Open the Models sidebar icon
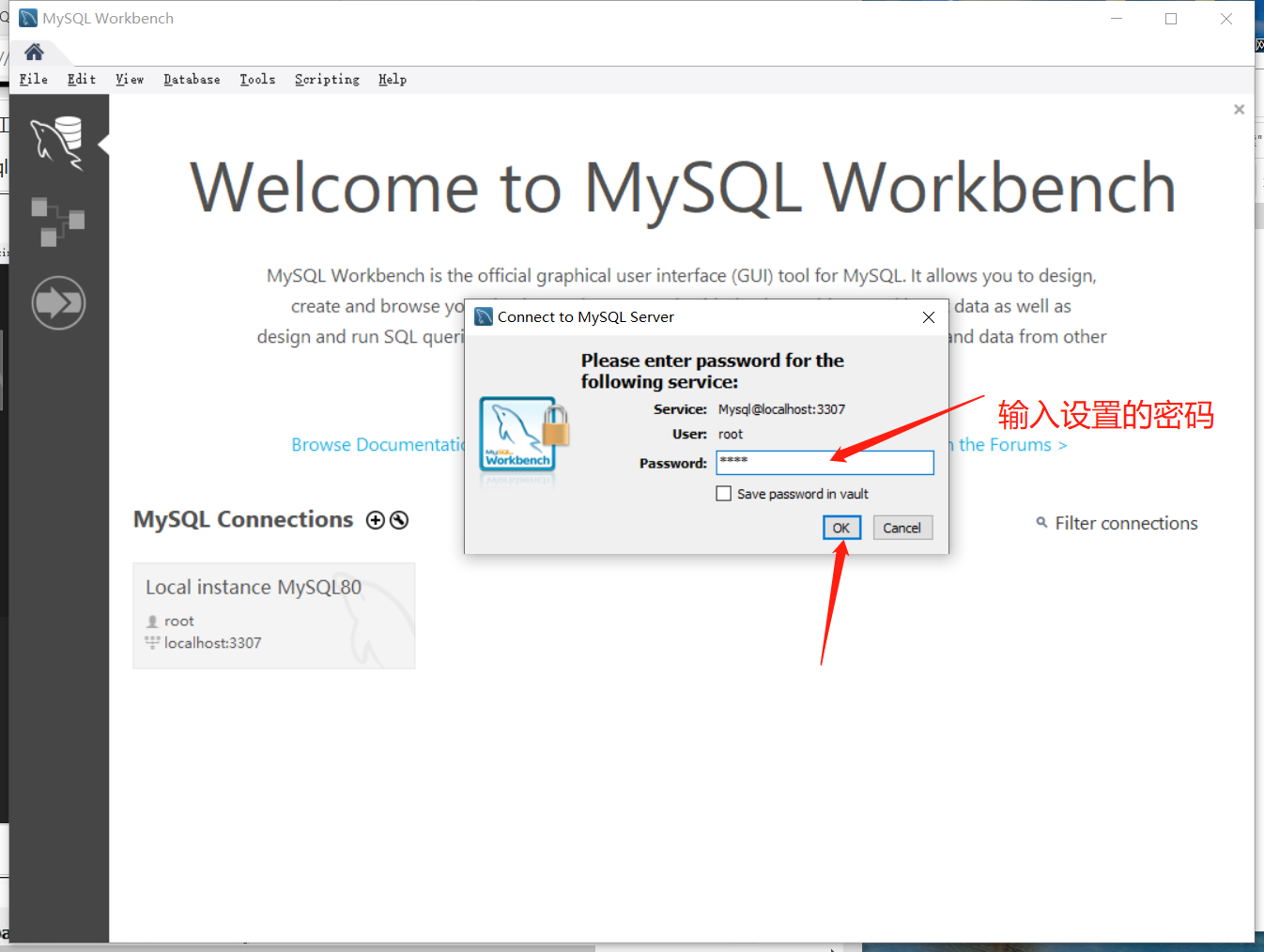The image size is (1264, 952). point(58,222)
